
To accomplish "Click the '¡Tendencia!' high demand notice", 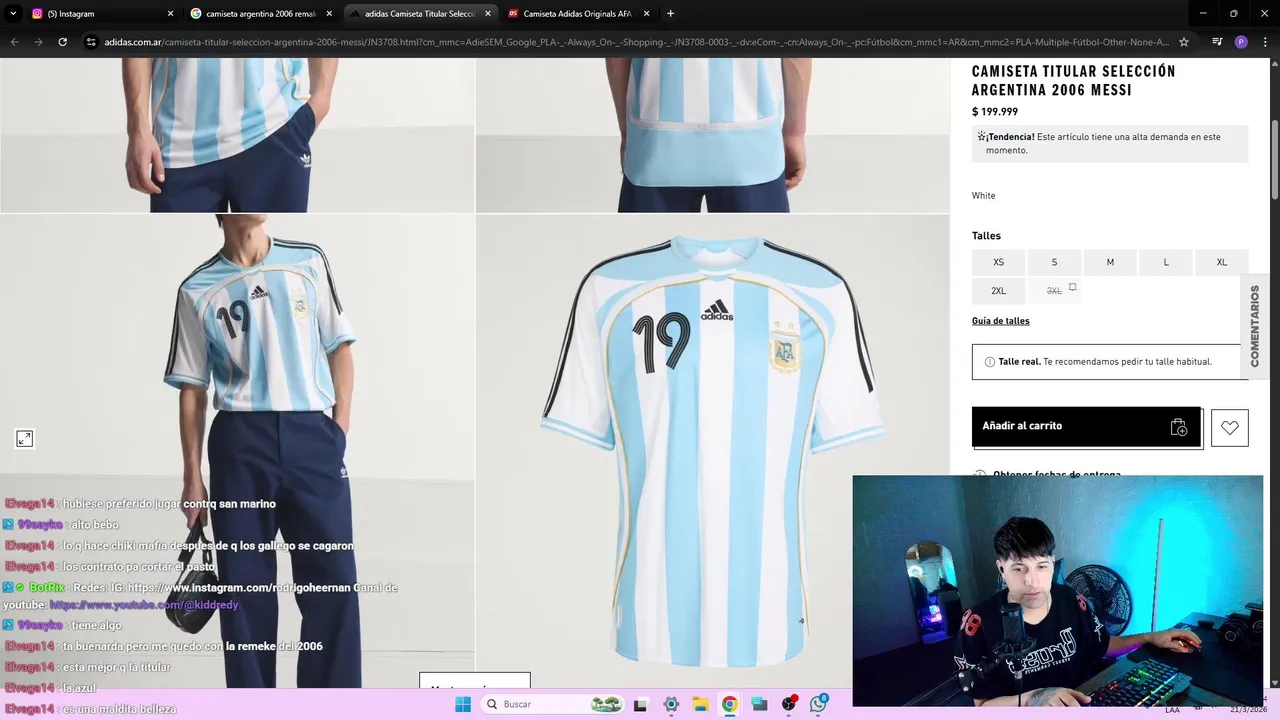I will 1110,143.
